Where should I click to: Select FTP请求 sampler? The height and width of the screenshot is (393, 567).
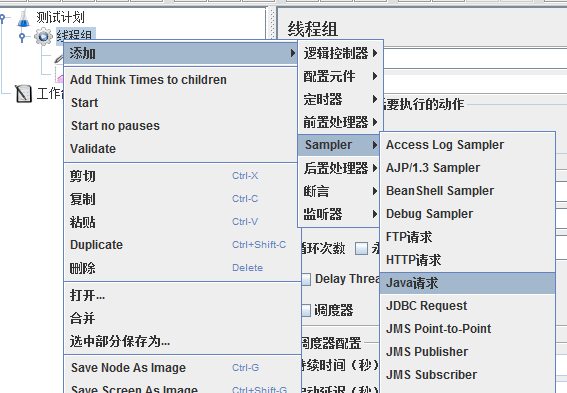(x=467, y=237)
